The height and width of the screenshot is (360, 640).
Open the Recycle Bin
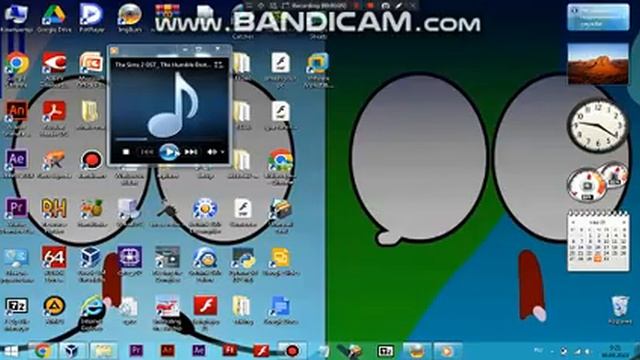click(620, 310)
